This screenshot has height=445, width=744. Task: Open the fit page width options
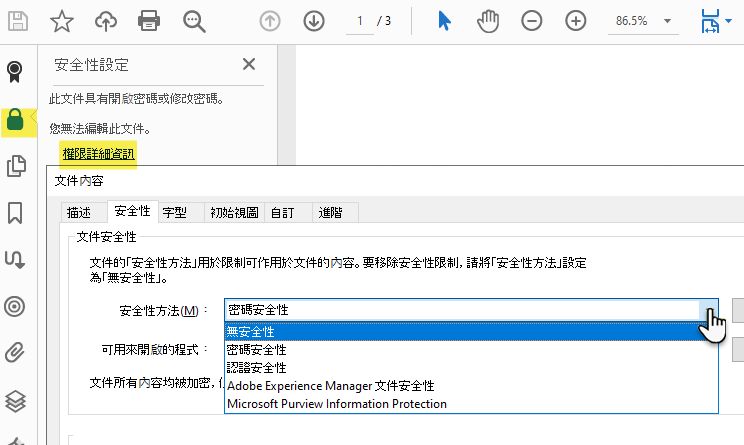[716, 21]
